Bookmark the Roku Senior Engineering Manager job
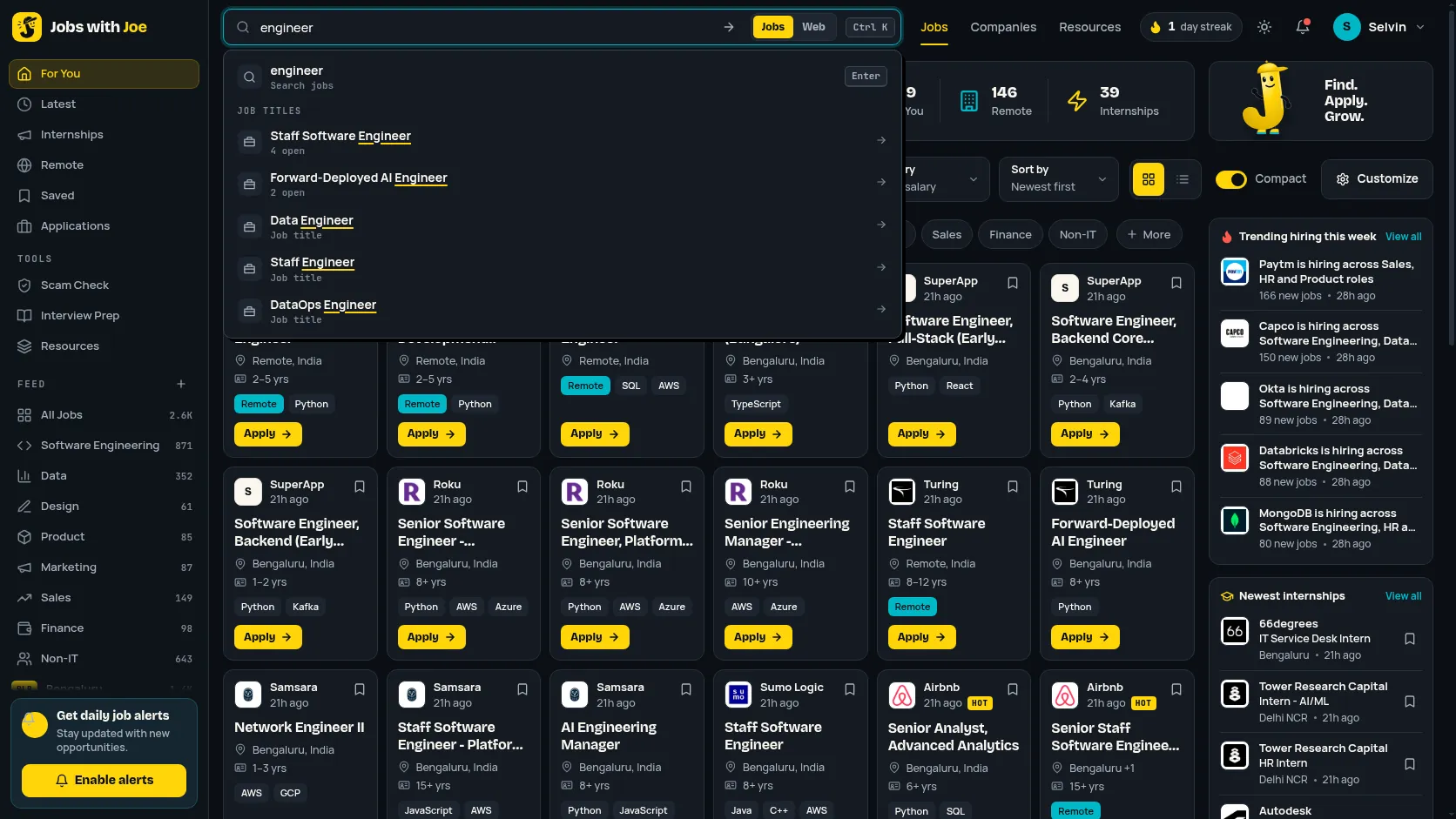 (850, 487)
